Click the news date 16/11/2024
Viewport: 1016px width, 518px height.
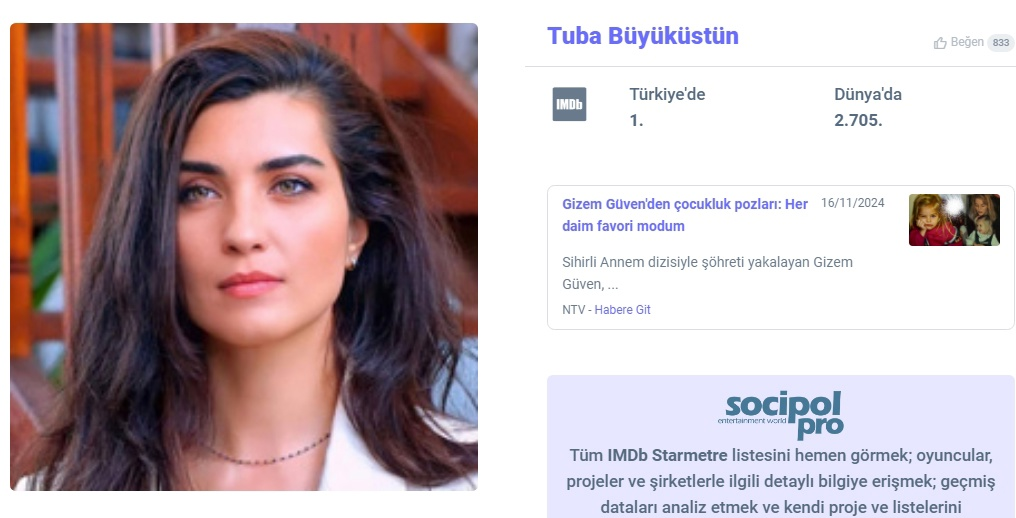tap(852, 203)
